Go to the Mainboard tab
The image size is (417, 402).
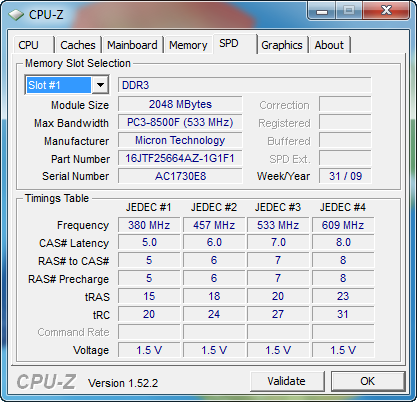[132, 45]
